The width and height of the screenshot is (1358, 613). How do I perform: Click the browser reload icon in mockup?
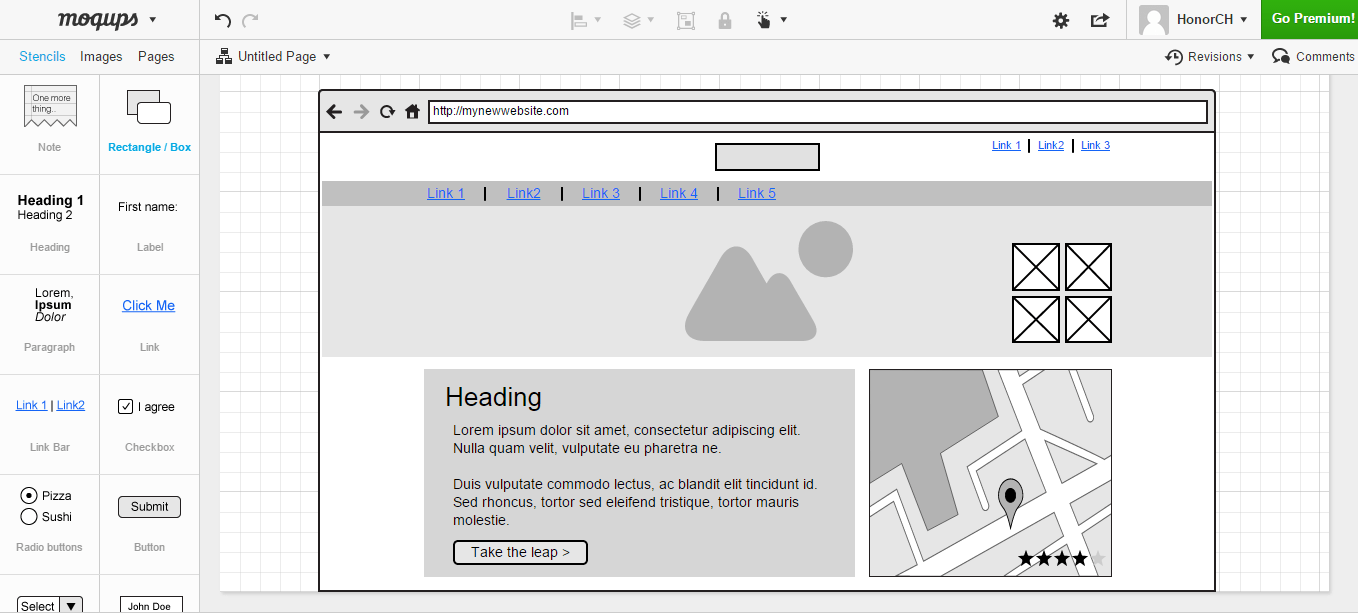tap(387, 112)
